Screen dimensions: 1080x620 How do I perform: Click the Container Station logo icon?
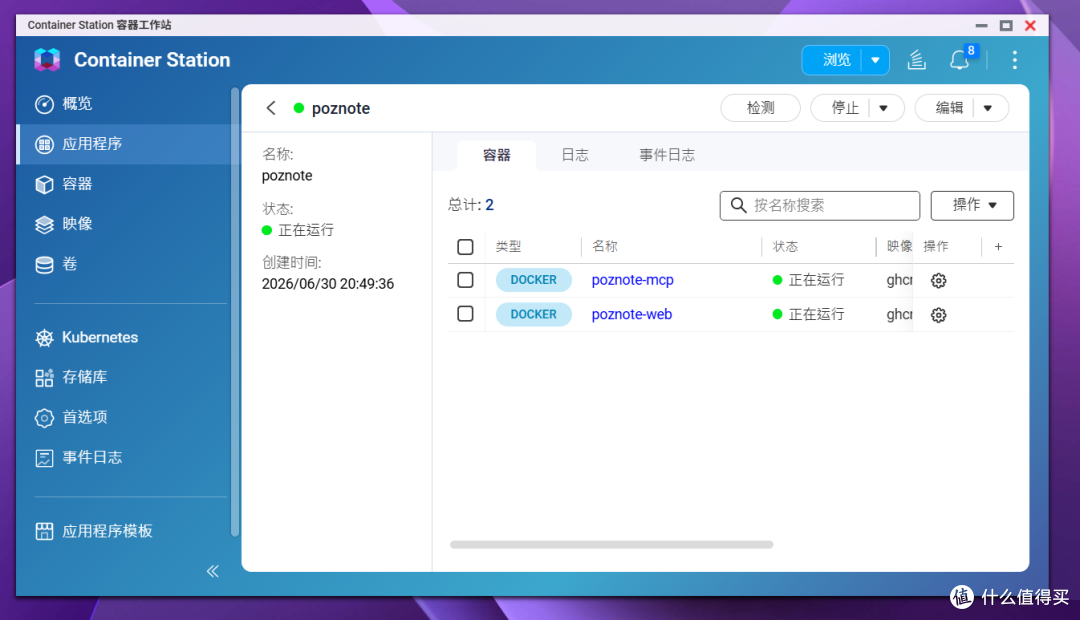48,60
